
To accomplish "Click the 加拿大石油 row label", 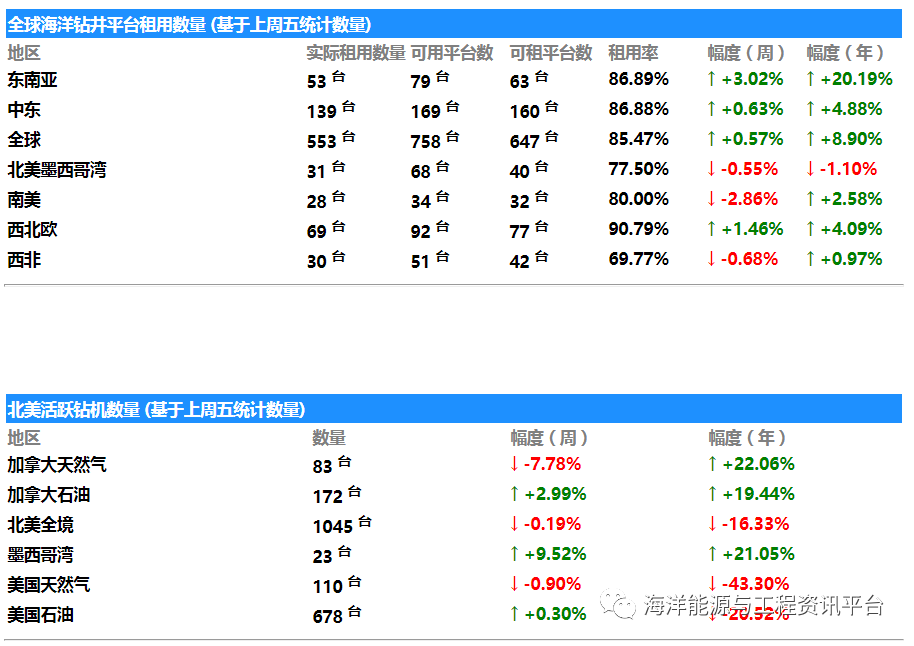I will point(48,494).
